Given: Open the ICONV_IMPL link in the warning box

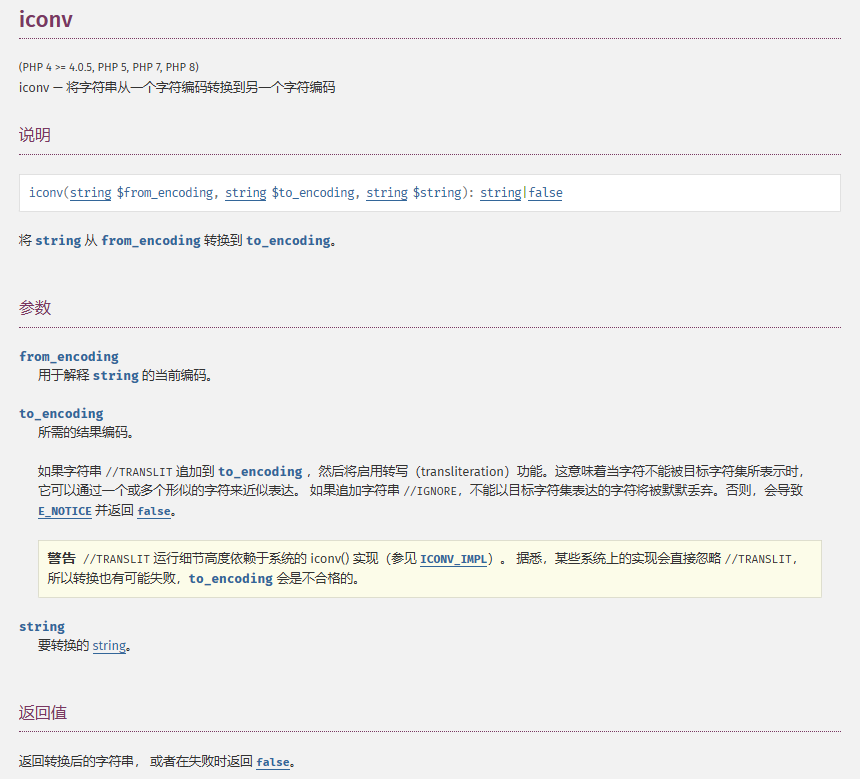Looking at the screenshot, I should pos(453,560).
